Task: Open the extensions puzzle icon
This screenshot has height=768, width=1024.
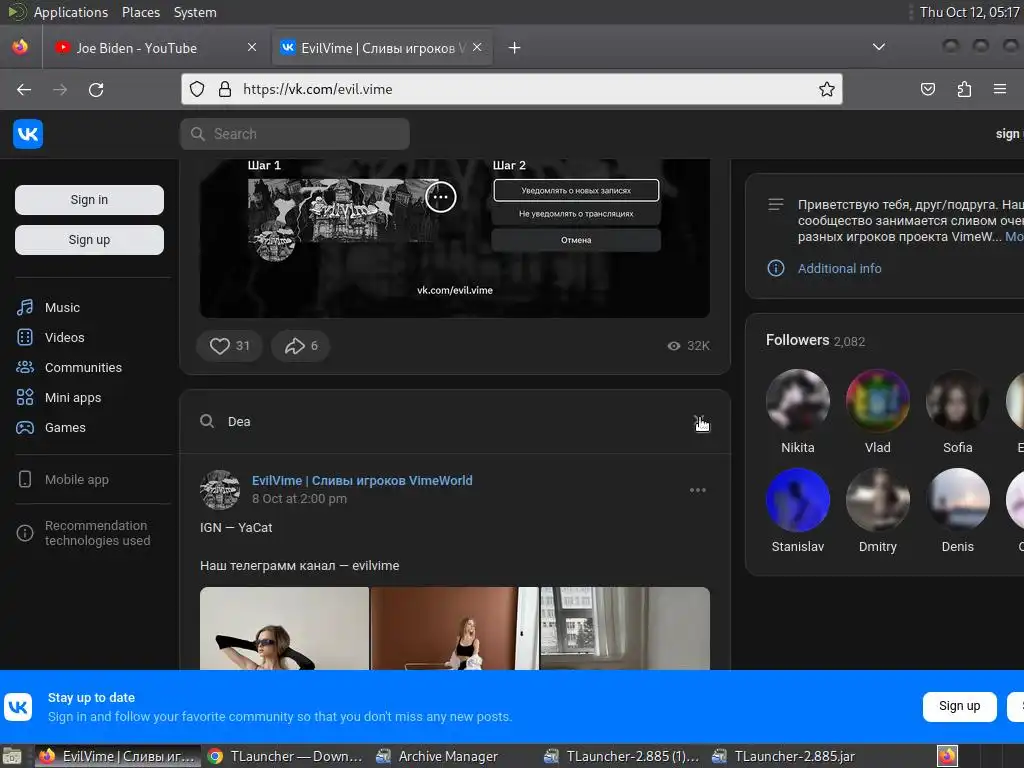Action: click(964, 89)
